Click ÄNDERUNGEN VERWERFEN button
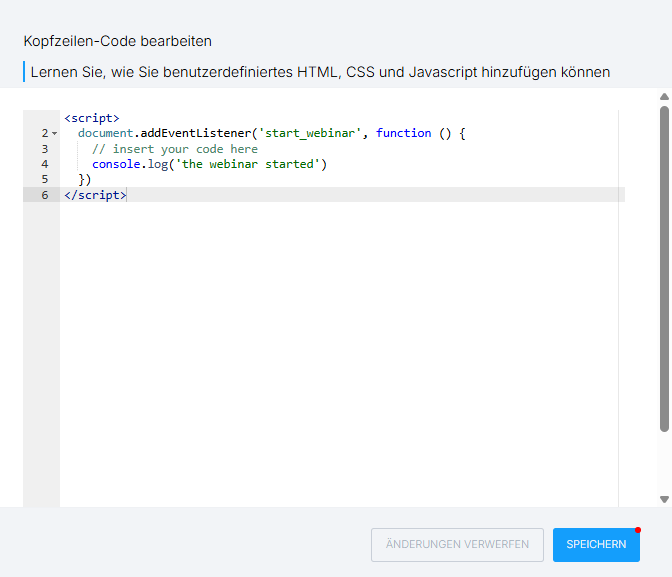This screenshot has height=577, width=672. 457,544
